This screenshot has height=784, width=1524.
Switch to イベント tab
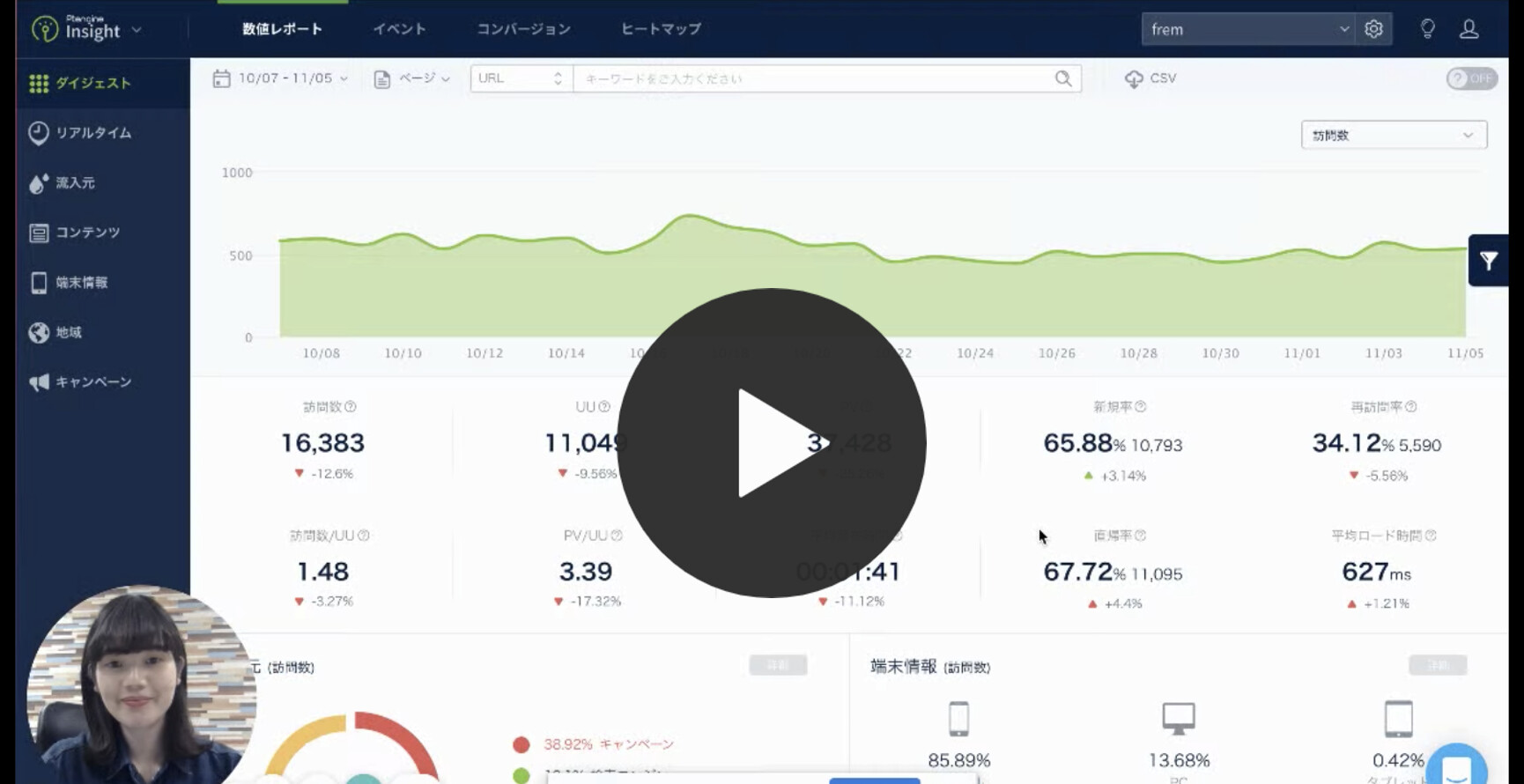tap(399, 29)
